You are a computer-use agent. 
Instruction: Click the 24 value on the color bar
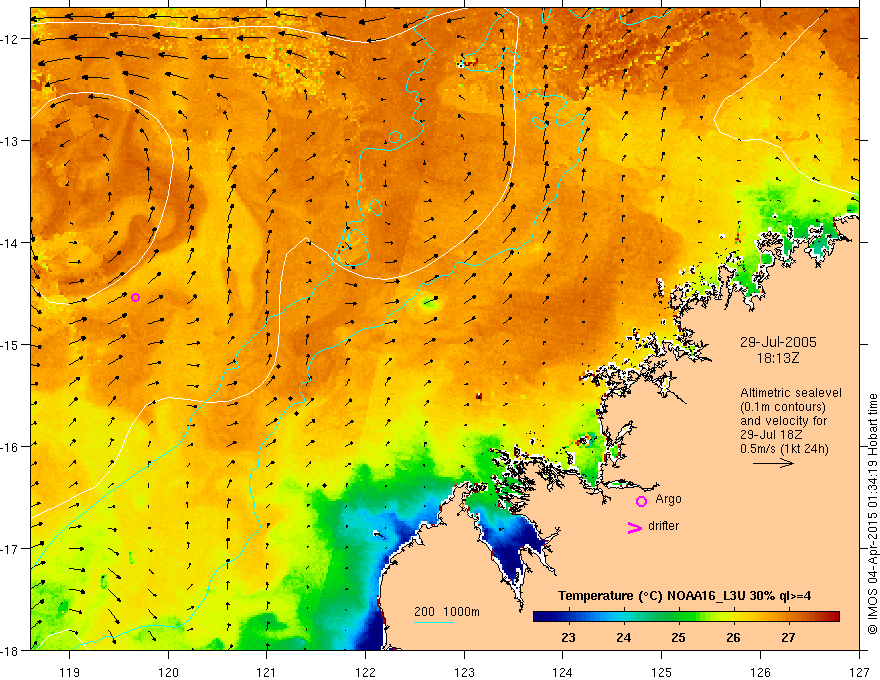(x=624, y=637)
